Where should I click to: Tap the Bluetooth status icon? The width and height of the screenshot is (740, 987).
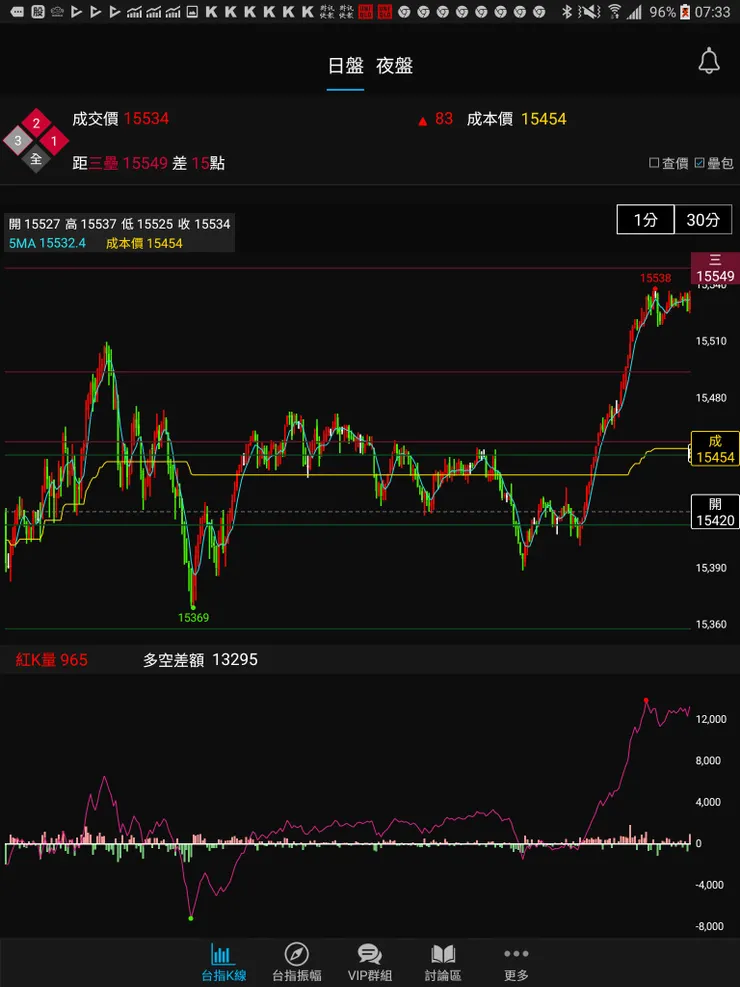coord(566,11)
